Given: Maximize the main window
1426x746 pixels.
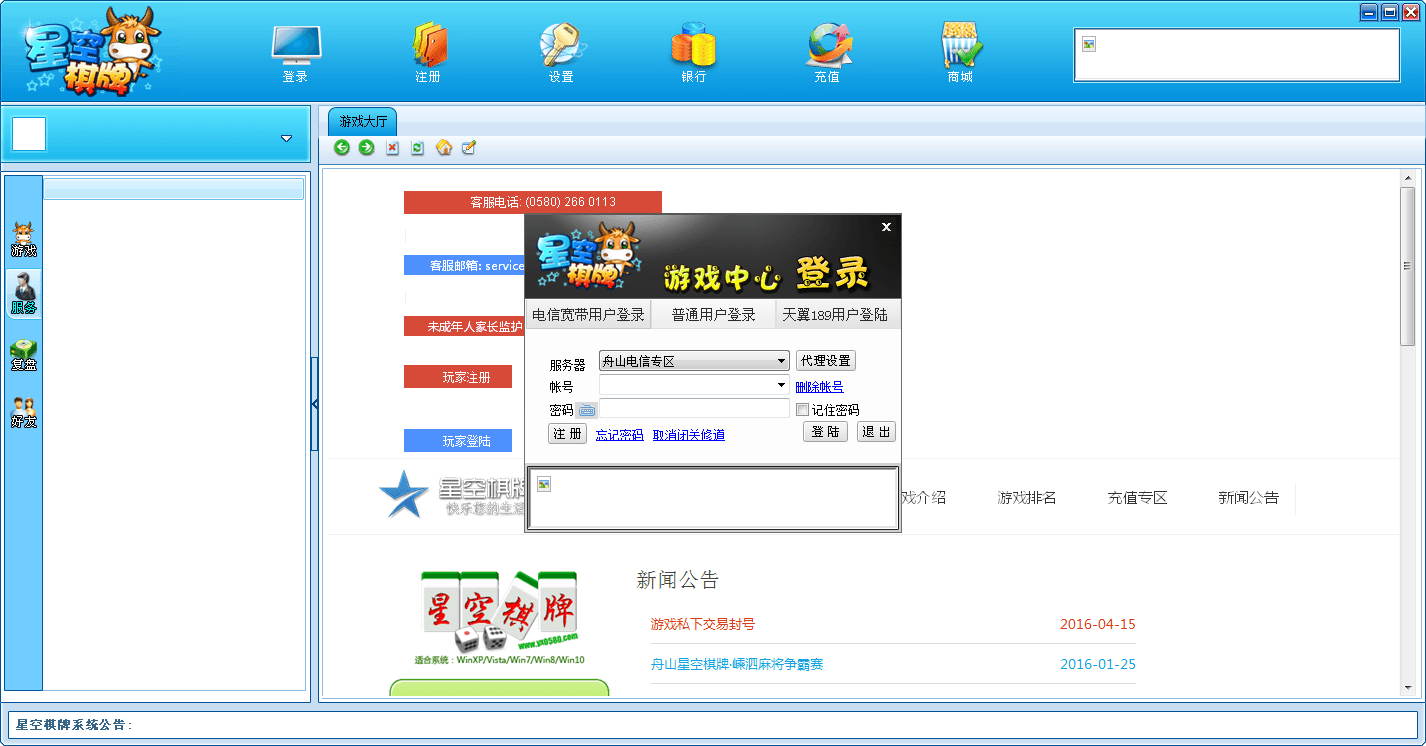Looking at the screenshot, I should pos(1390,12).
